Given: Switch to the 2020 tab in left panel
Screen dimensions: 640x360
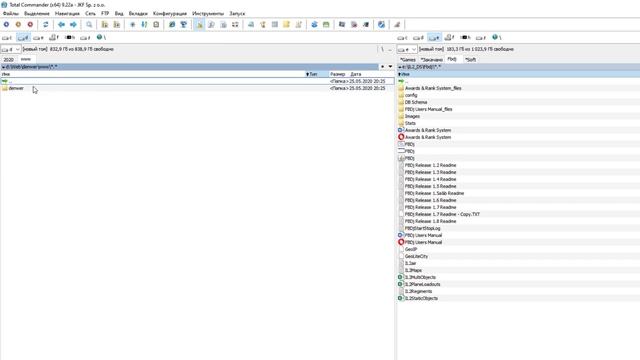Looking at the screenshot, I should click(x=9, y=60).
